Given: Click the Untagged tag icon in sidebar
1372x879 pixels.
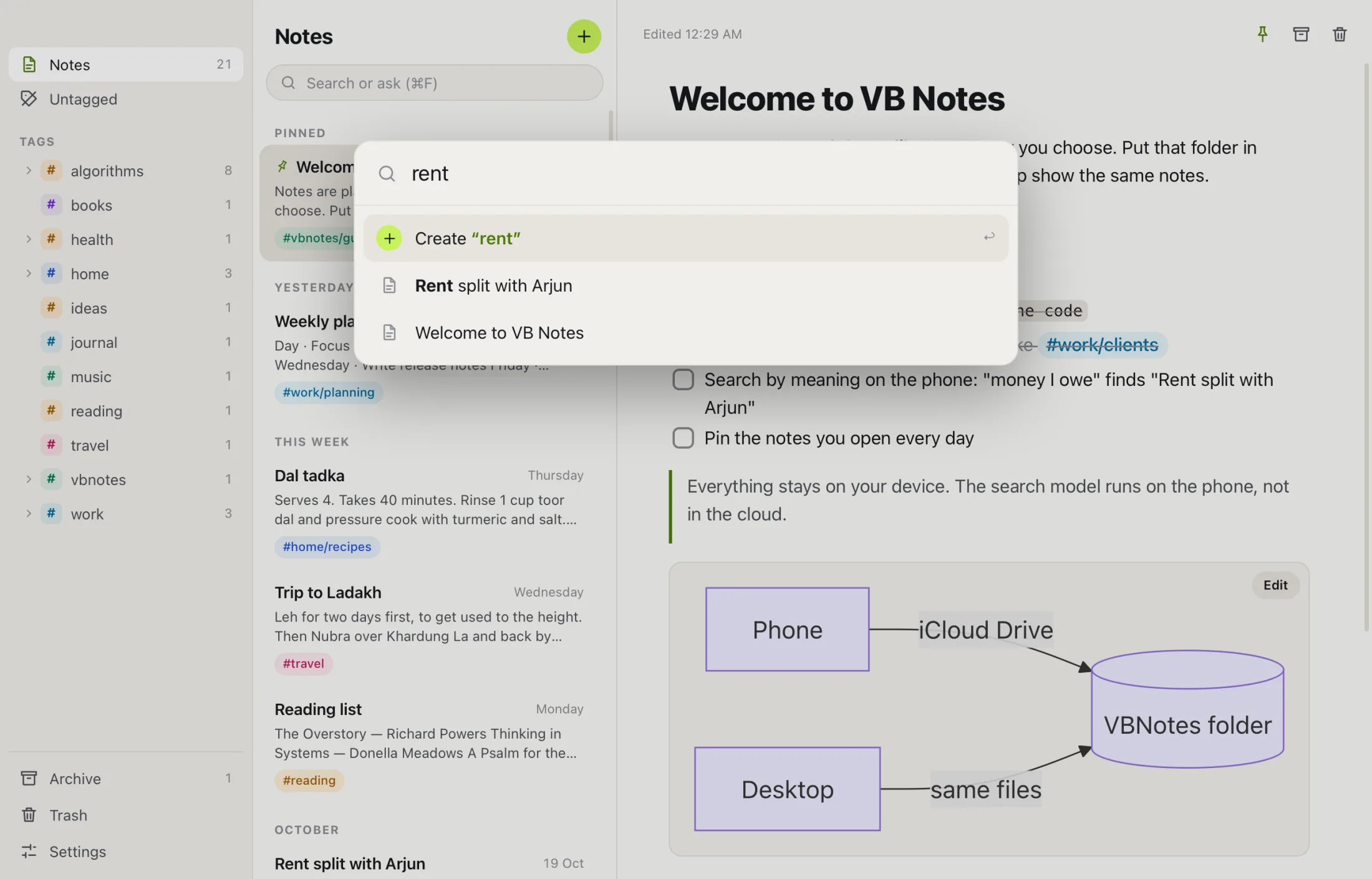Looking at the screenshot, I should point(29,98).
